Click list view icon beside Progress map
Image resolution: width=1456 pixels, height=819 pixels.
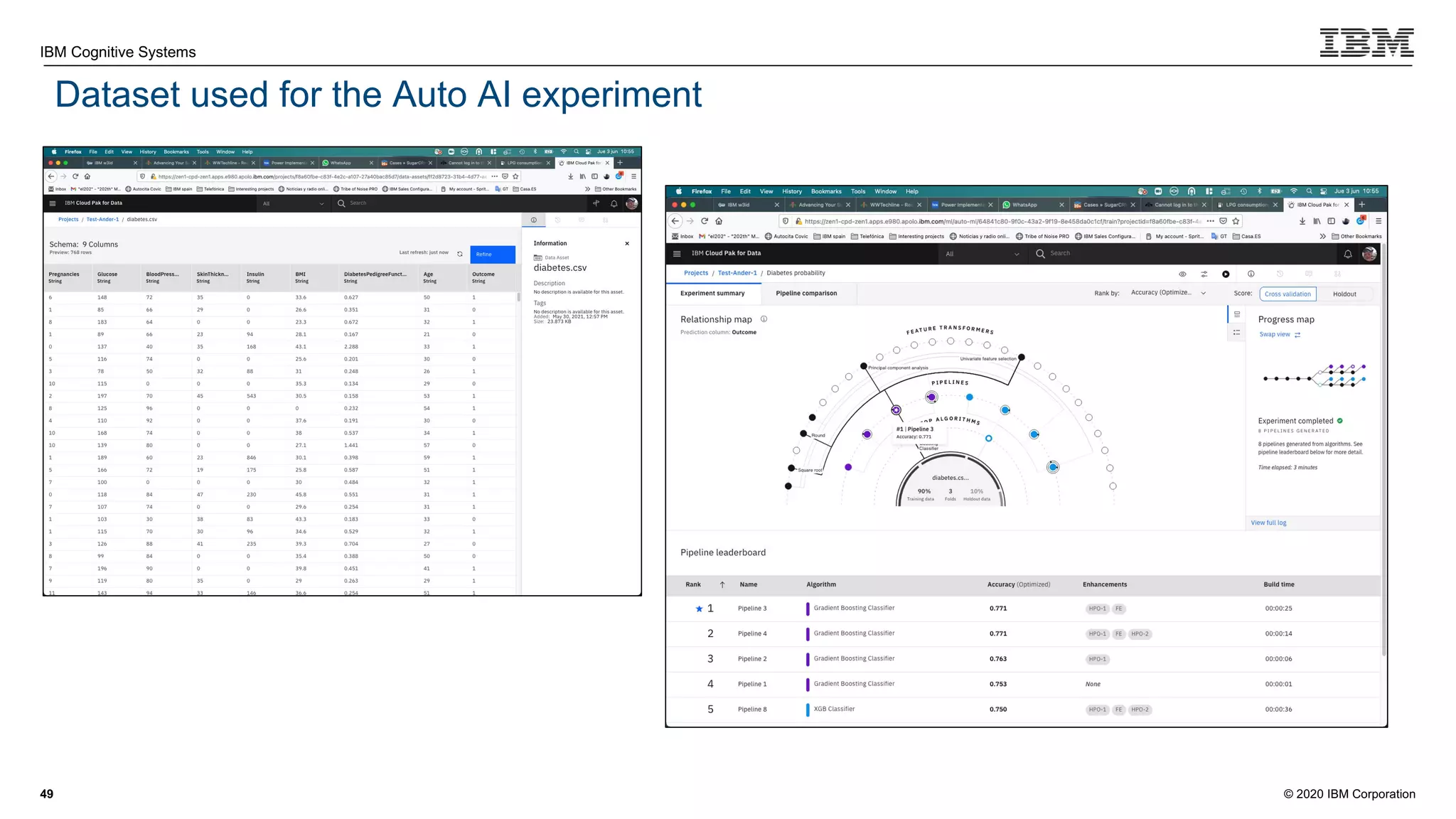(1237, 314)
